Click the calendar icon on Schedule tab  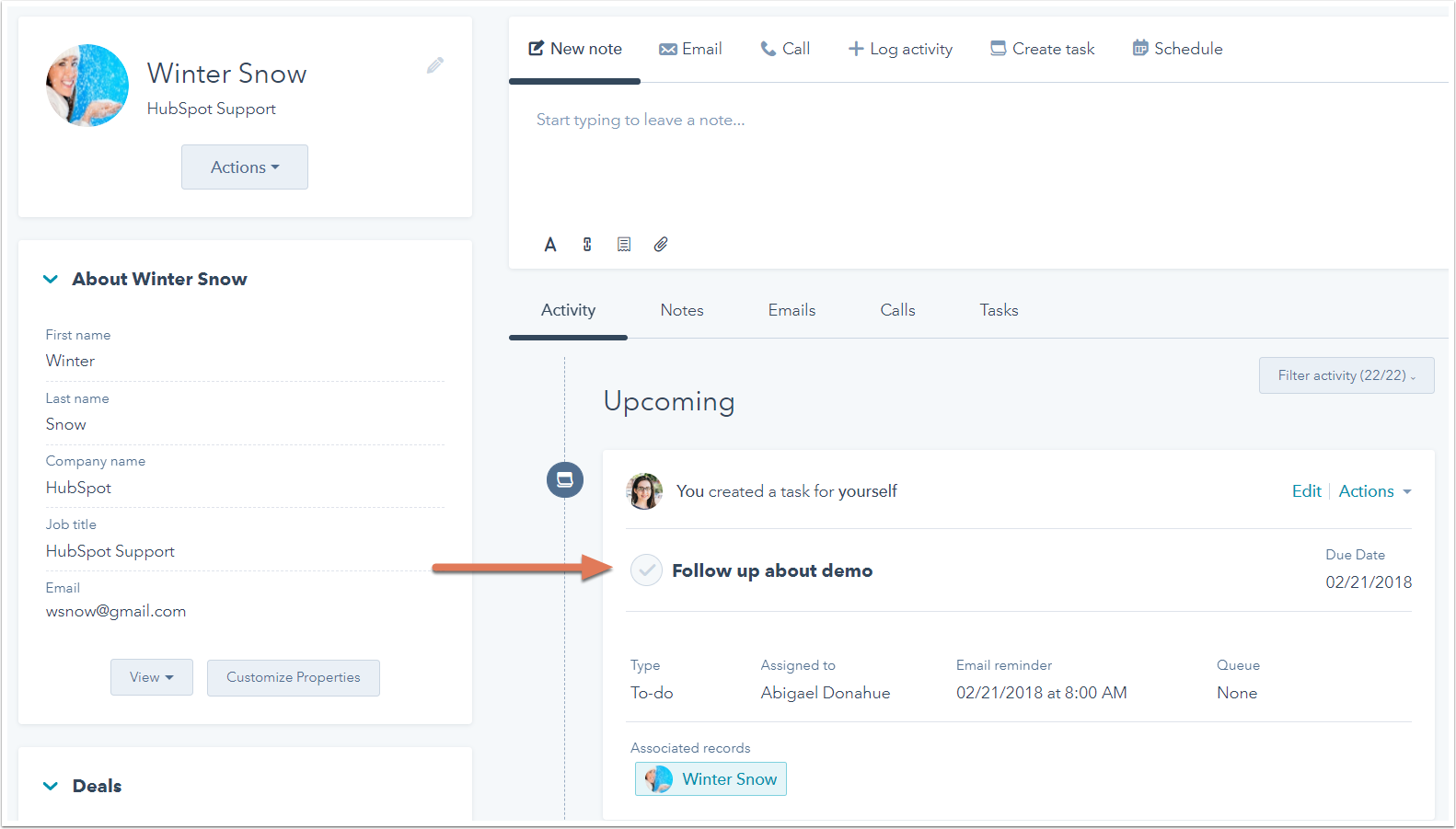click(1140, 48)
